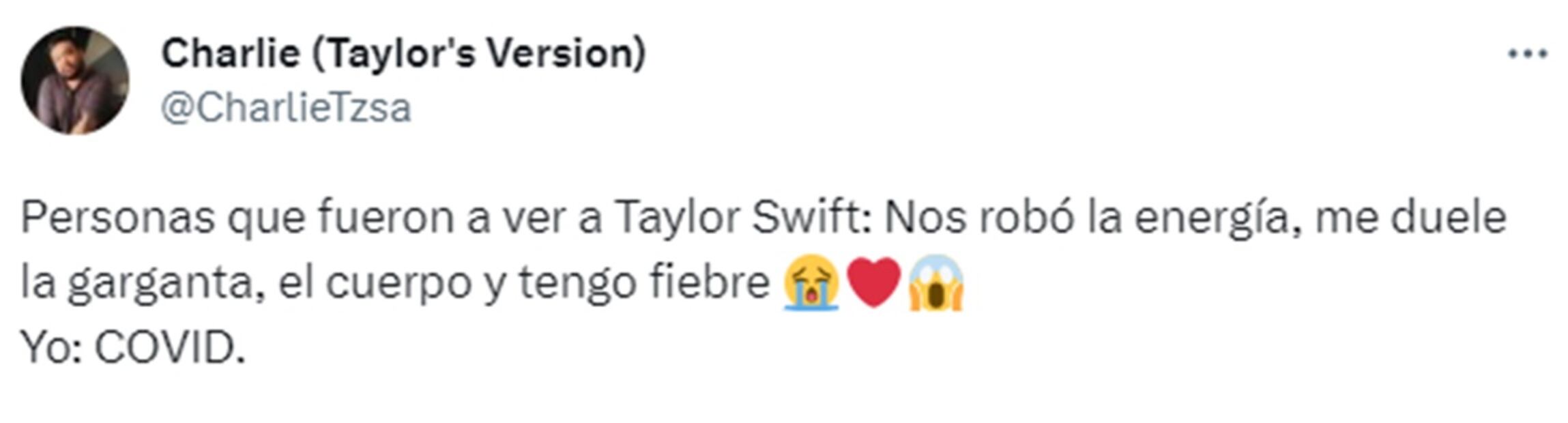Viewport: 1568px width, 423px height.
Task: Click the word "COVID" on the last line
Action: [166, 348]
